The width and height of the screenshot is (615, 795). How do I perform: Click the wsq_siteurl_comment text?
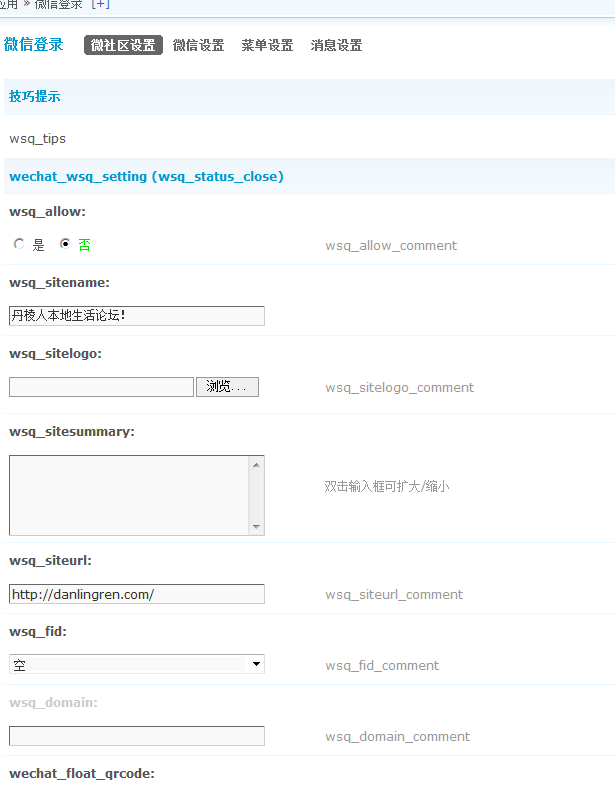coord(394,594)
